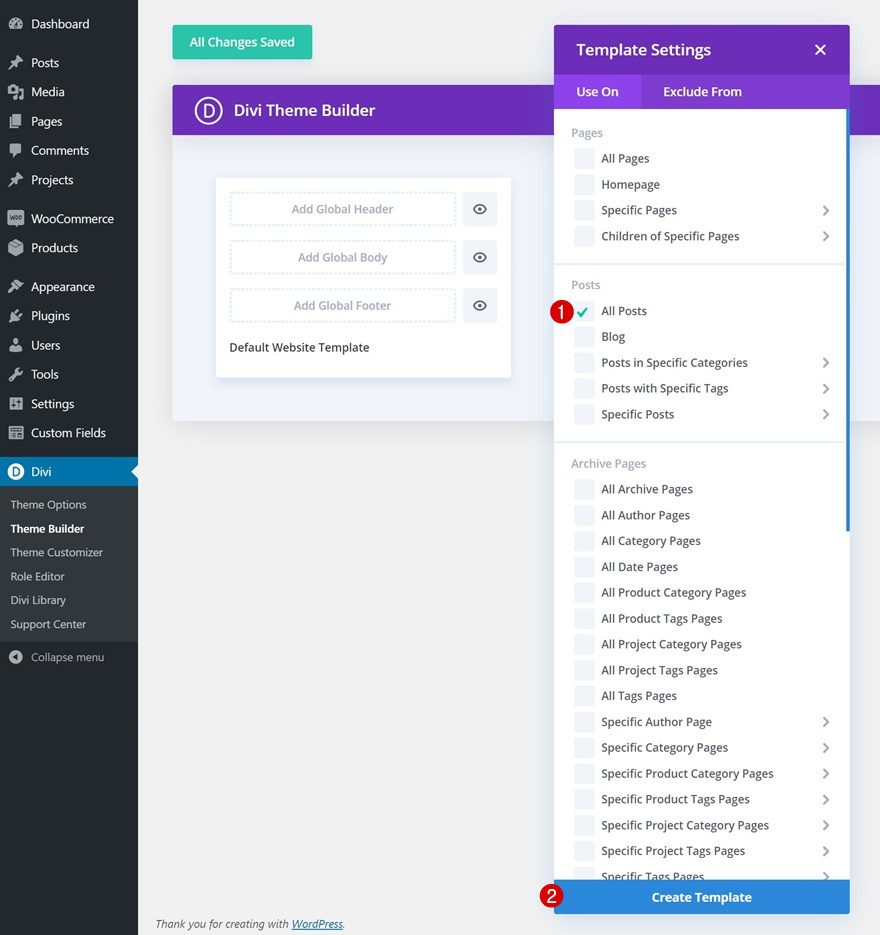Expand the Specific Posts options
Screen dimensions: 880x935
pyautogui.click(x=826, y=414)
